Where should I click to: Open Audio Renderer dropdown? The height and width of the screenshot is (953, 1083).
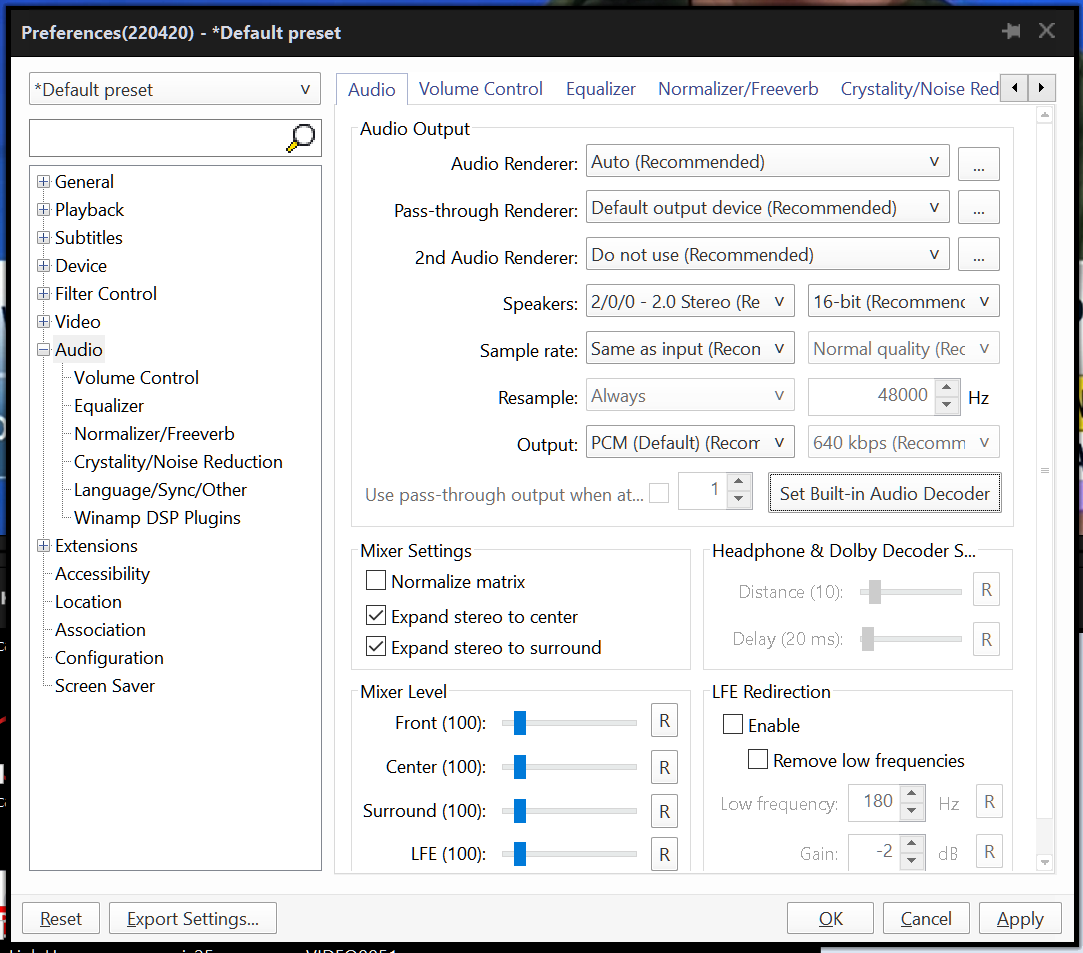point(767,162)
